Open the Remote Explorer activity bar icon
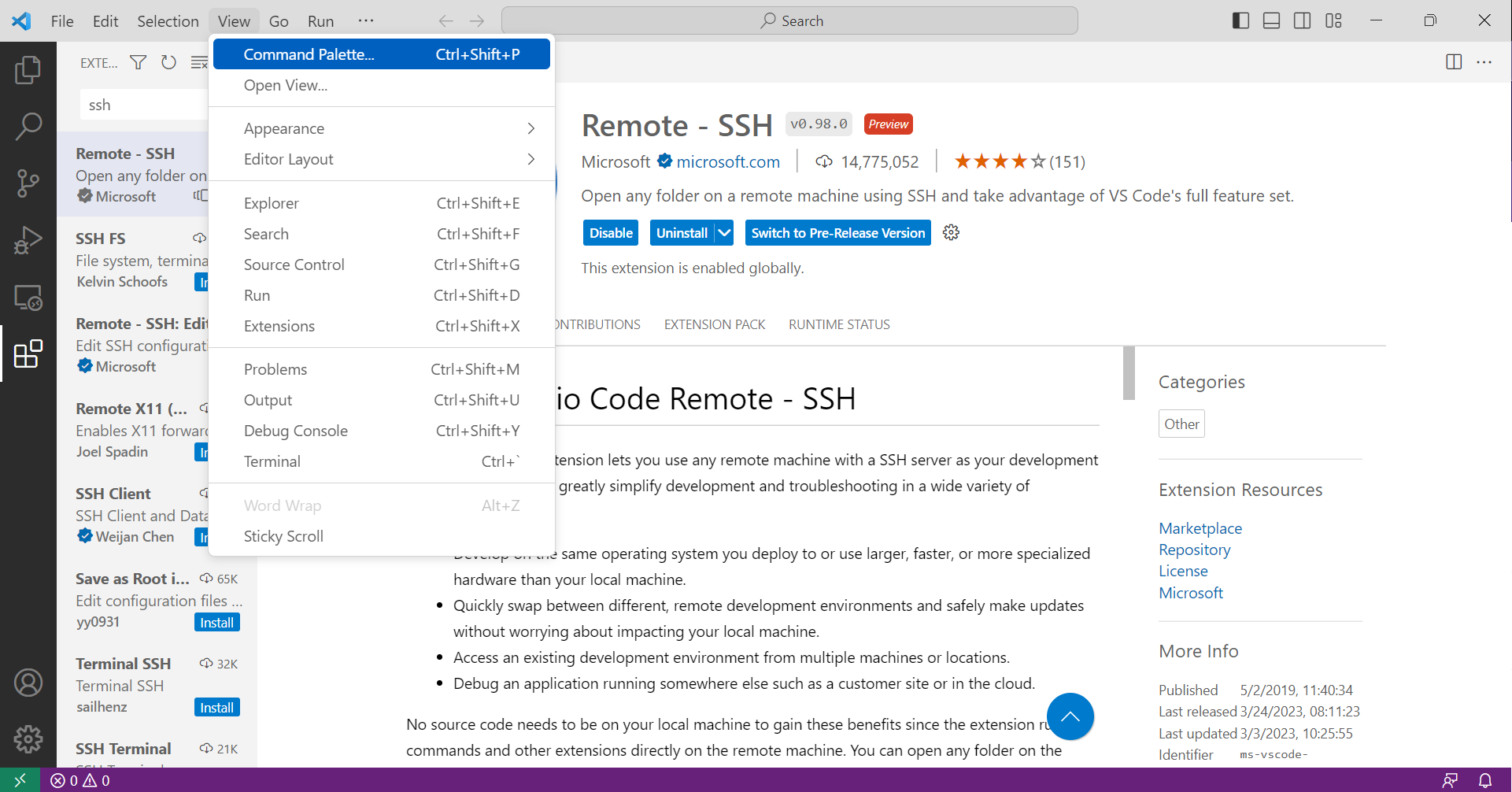The width and height of the screenshot is (1512, 792). tap(28, 297)
